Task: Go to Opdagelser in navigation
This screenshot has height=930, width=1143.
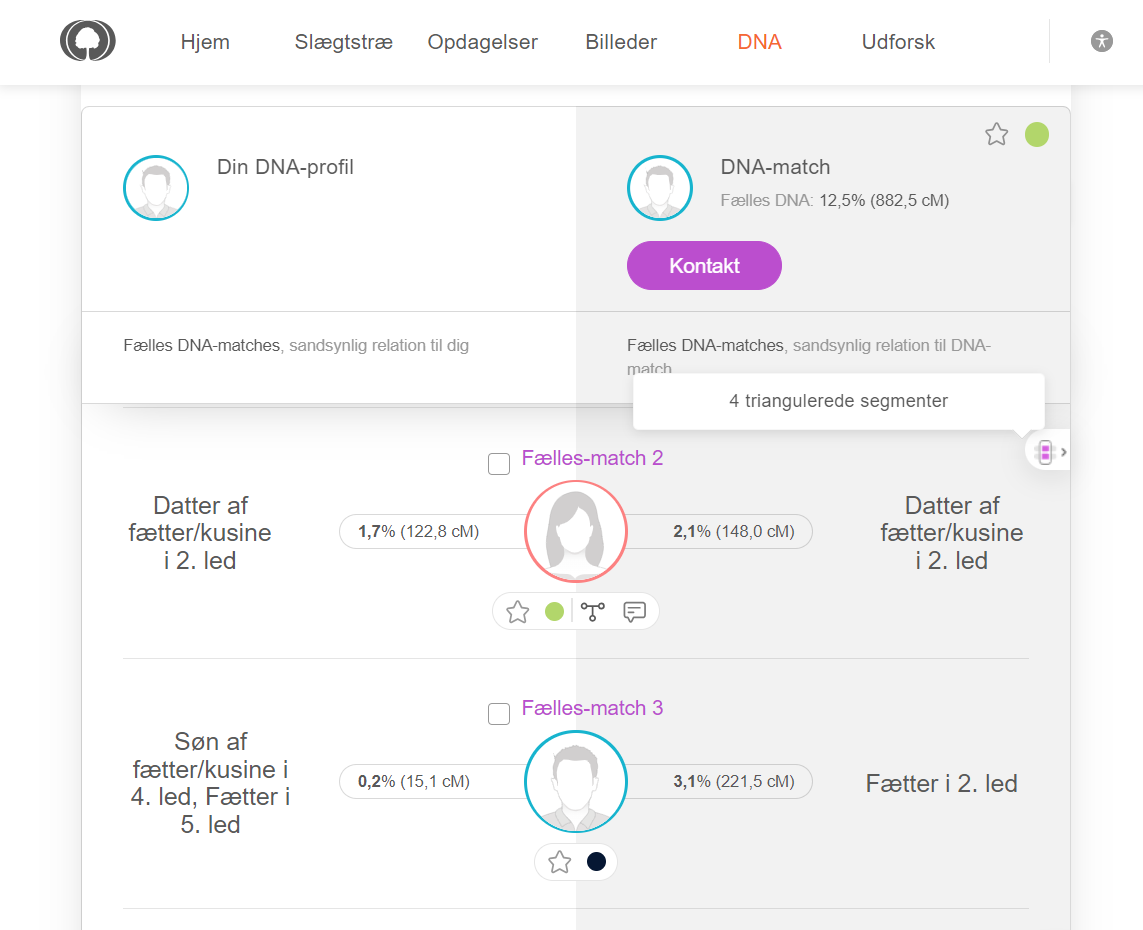Action: tap(482, 42)
